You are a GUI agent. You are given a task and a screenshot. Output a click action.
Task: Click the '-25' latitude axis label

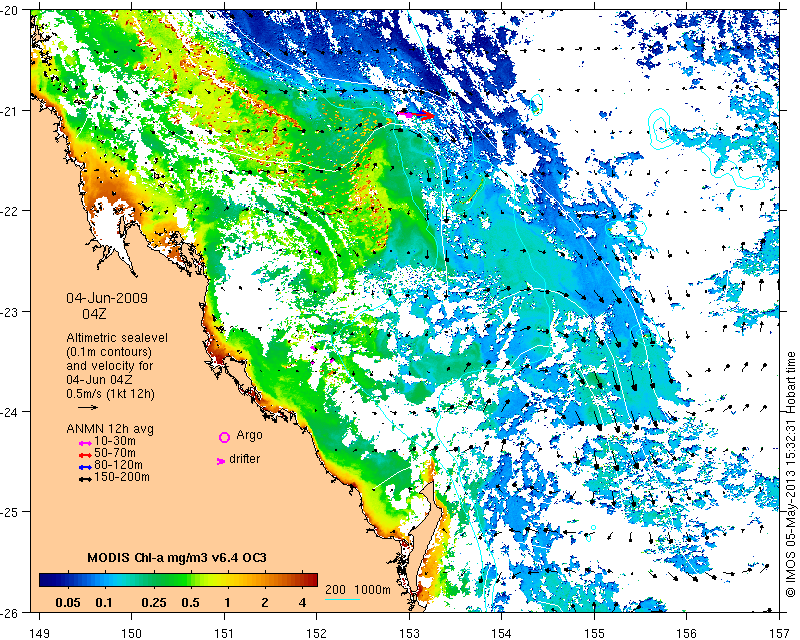(x=8, y=512)
